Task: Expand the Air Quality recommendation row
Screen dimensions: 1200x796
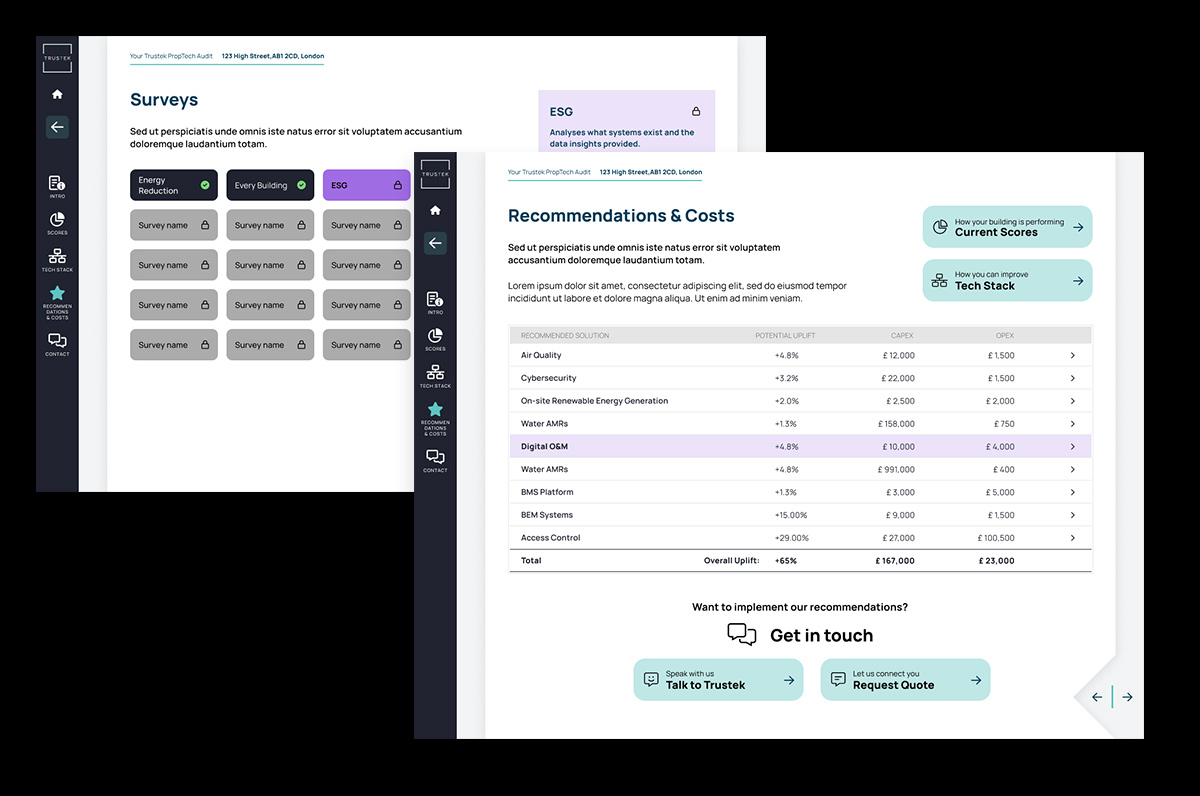Action: point(1072,355)
